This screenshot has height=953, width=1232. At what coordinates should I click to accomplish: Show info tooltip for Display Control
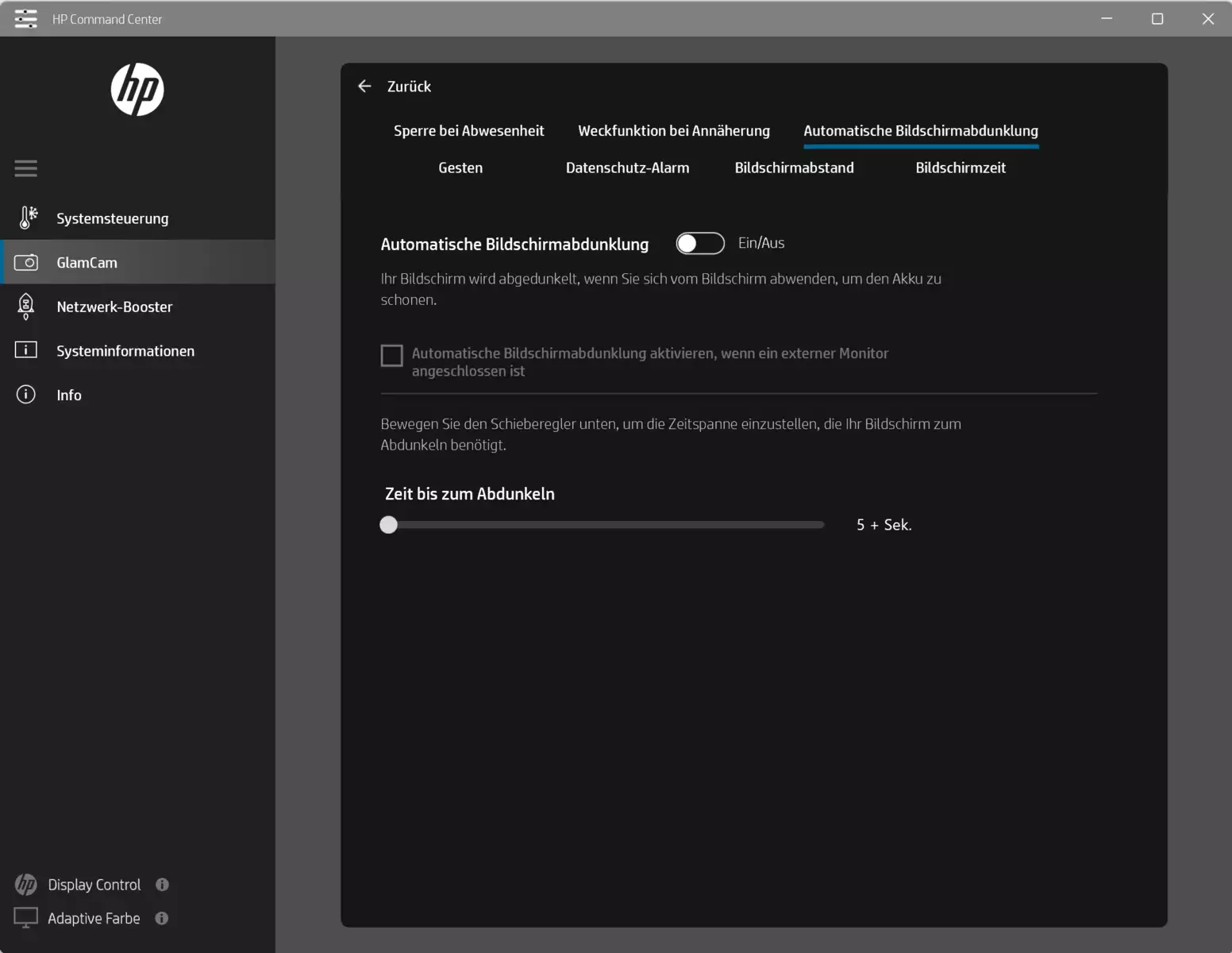(162, 885)
